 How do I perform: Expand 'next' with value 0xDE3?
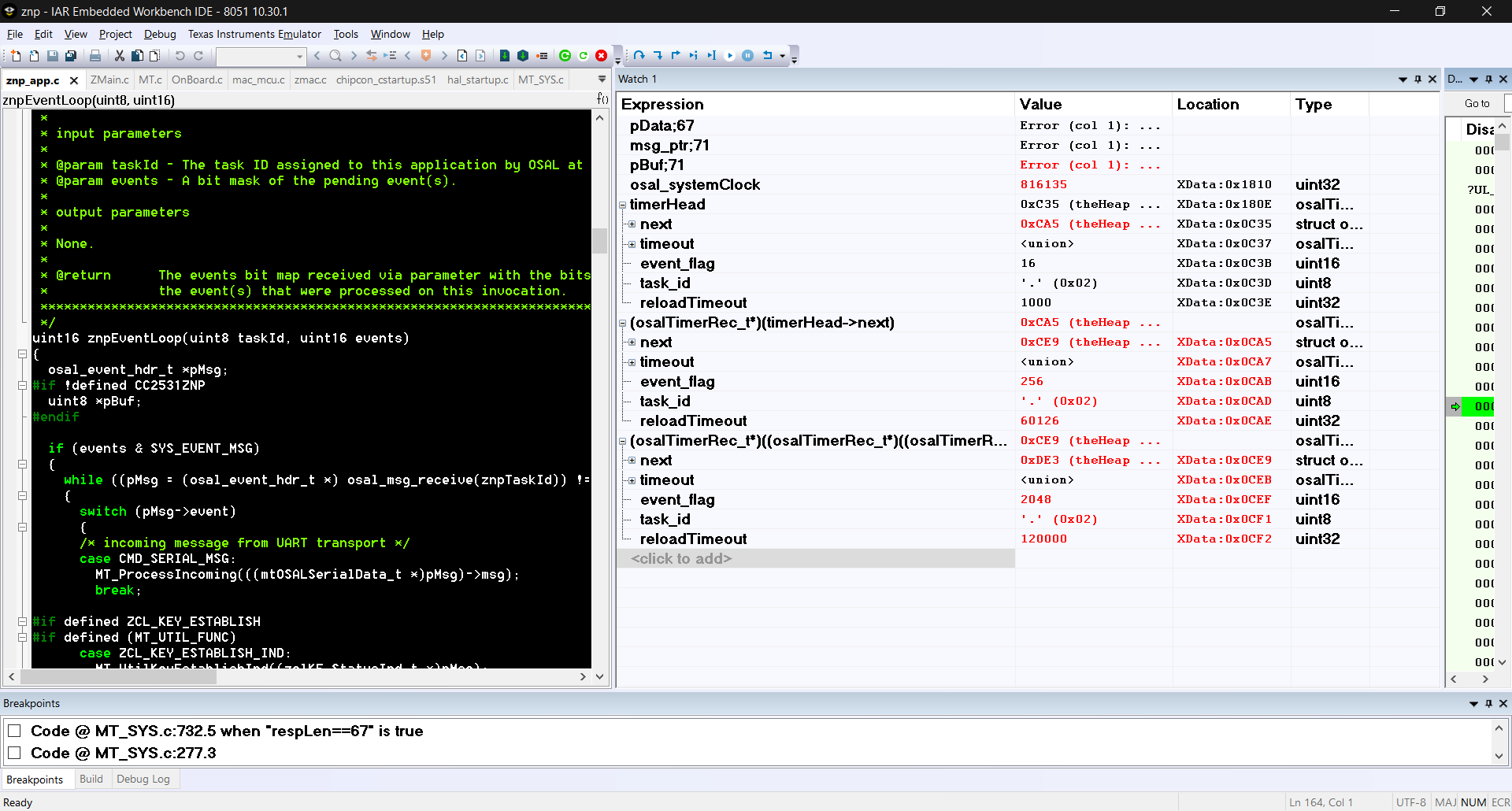[x=632, y=461]
